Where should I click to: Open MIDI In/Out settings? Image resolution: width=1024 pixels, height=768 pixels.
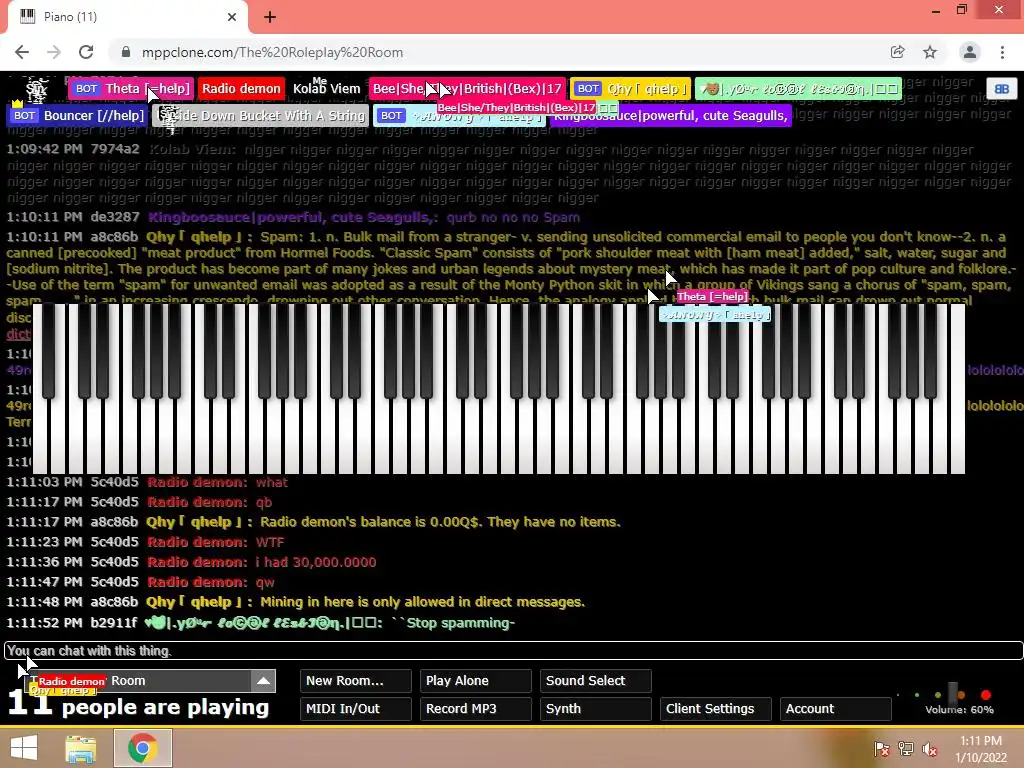(x=355, y=709)
